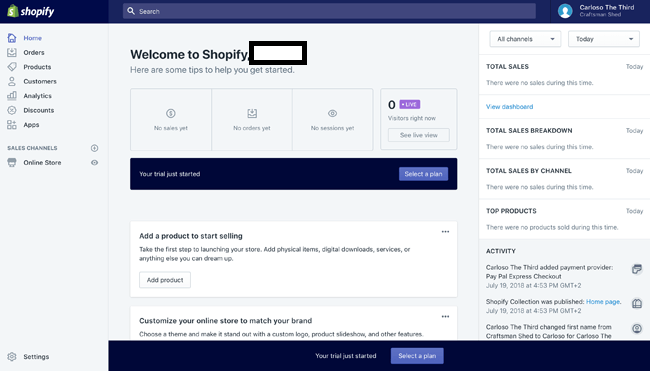Click the ACTIVITY heading

(501, 251)
